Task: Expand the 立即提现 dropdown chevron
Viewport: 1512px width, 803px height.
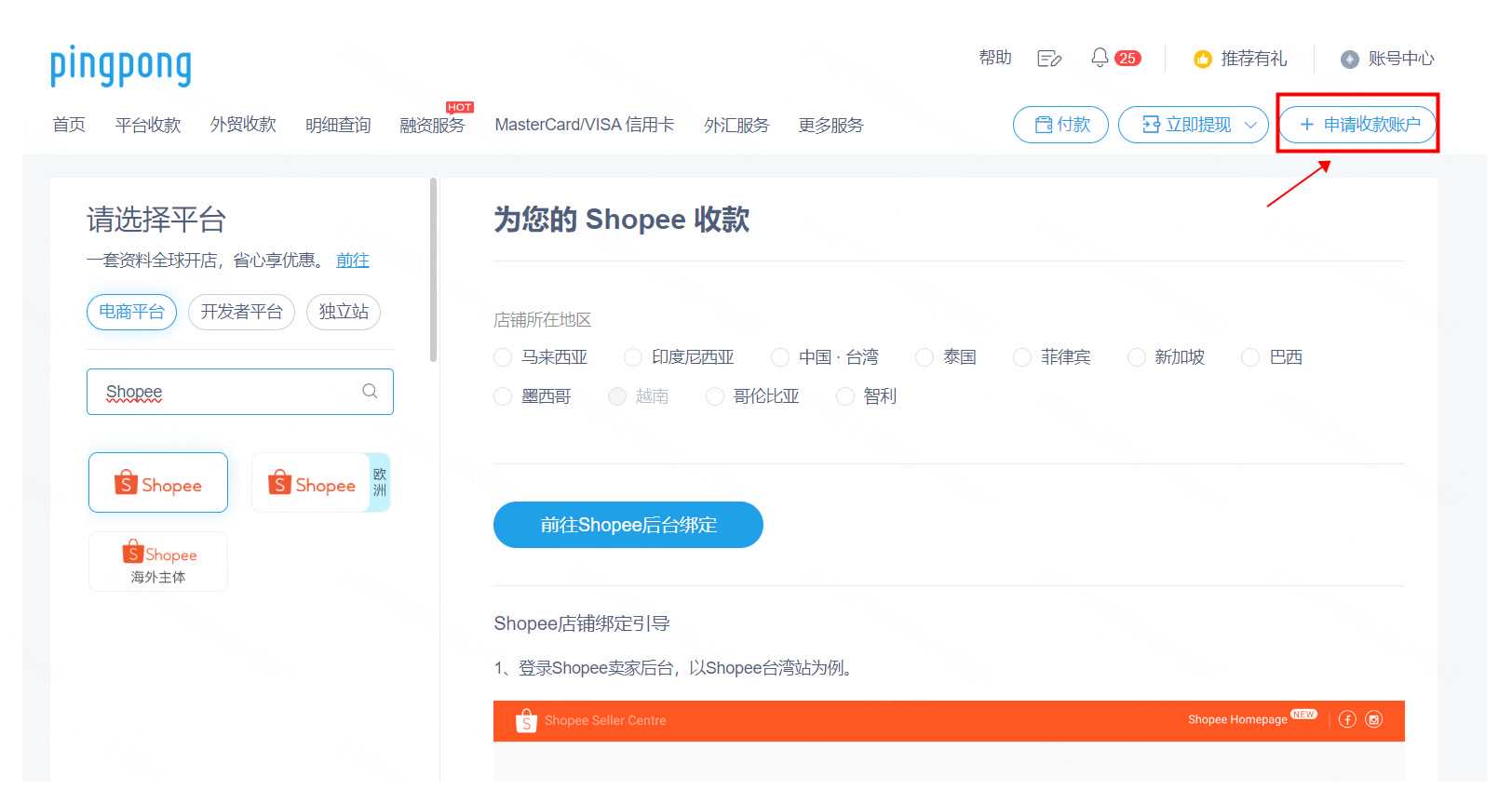Action: pyautogui.click(x=1250, y=125)
